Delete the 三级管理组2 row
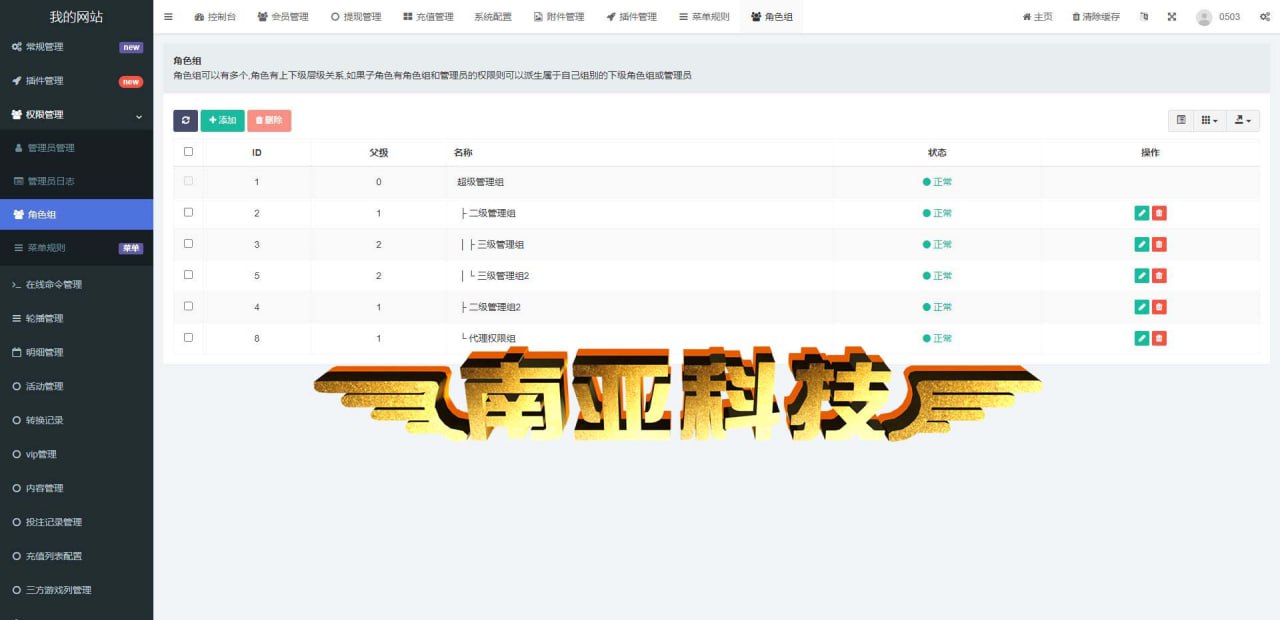 coord(1159,276)
